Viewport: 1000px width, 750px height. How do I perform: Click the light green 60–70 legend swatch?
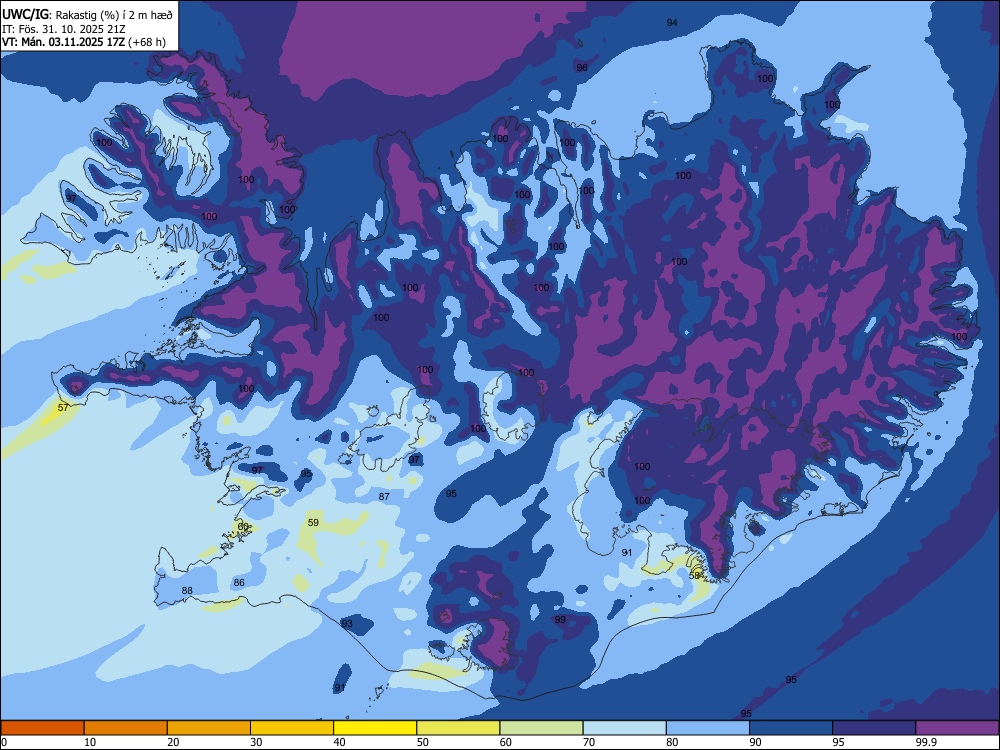click(x=541, y=728)
